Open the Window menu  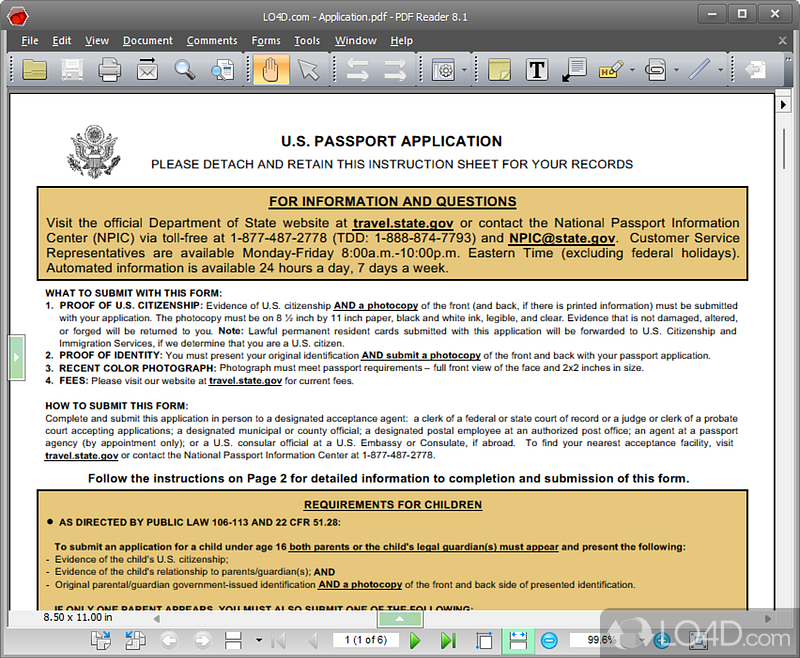[x=356, y=40]
